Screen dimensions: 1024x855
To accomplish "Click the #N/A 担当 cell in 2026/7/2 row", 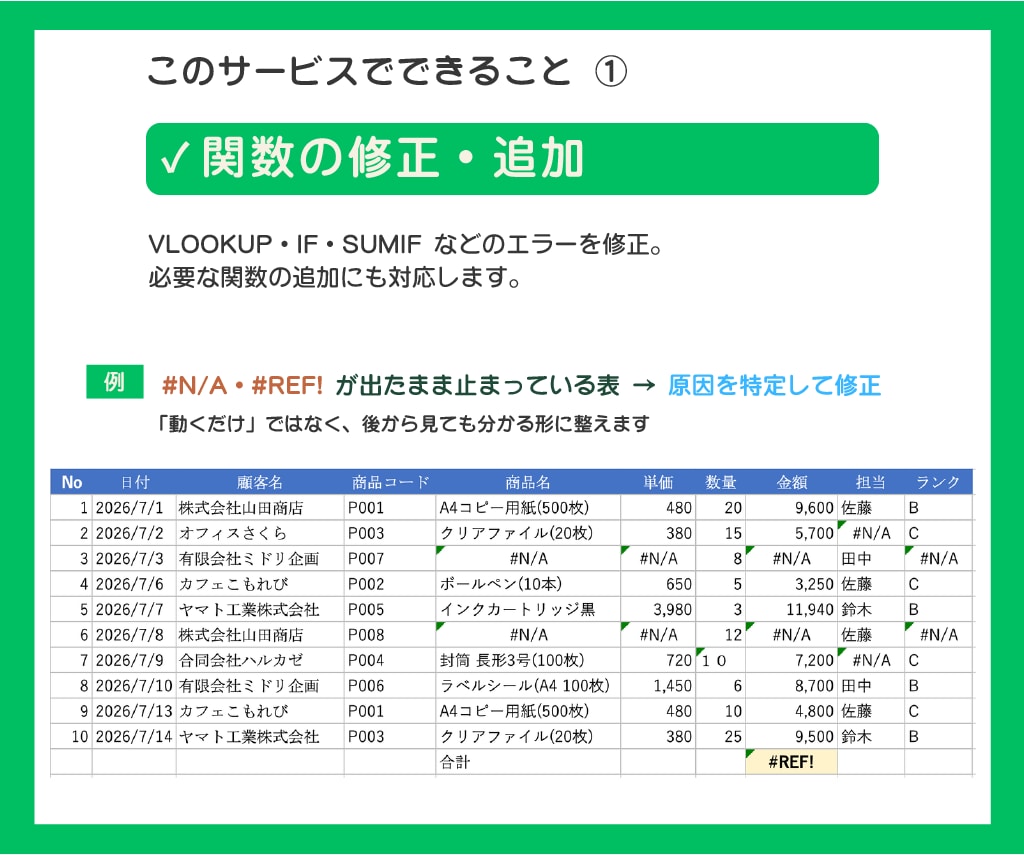I will point(871,533).
